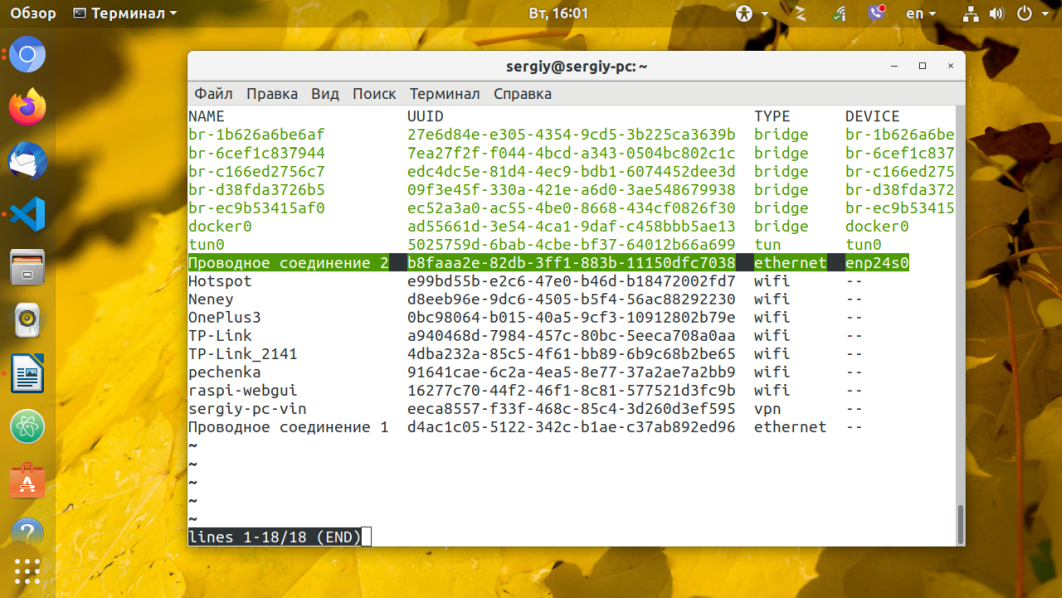The width and height of the screenshot is (1062, 598).
Task: Open Chromium browser from the dock
Action: coord(27,55)
